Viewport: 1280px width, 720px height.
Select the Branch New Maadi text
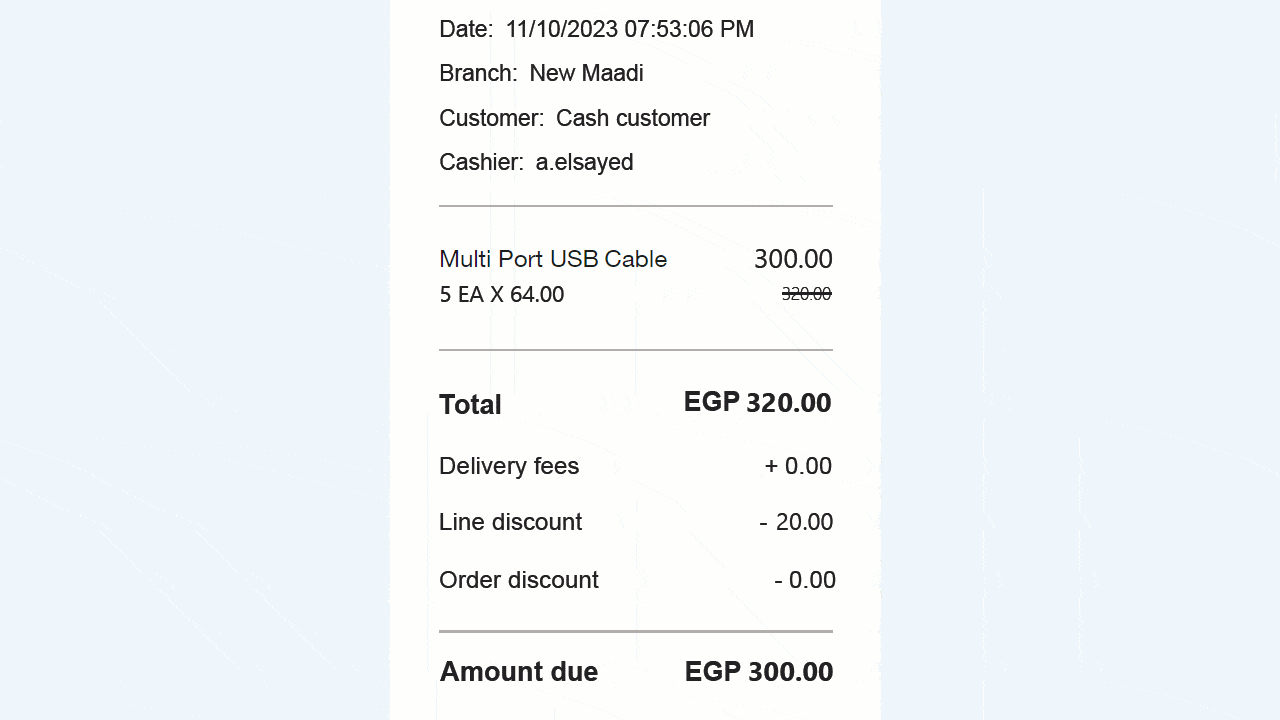click(x=541, y=73)
